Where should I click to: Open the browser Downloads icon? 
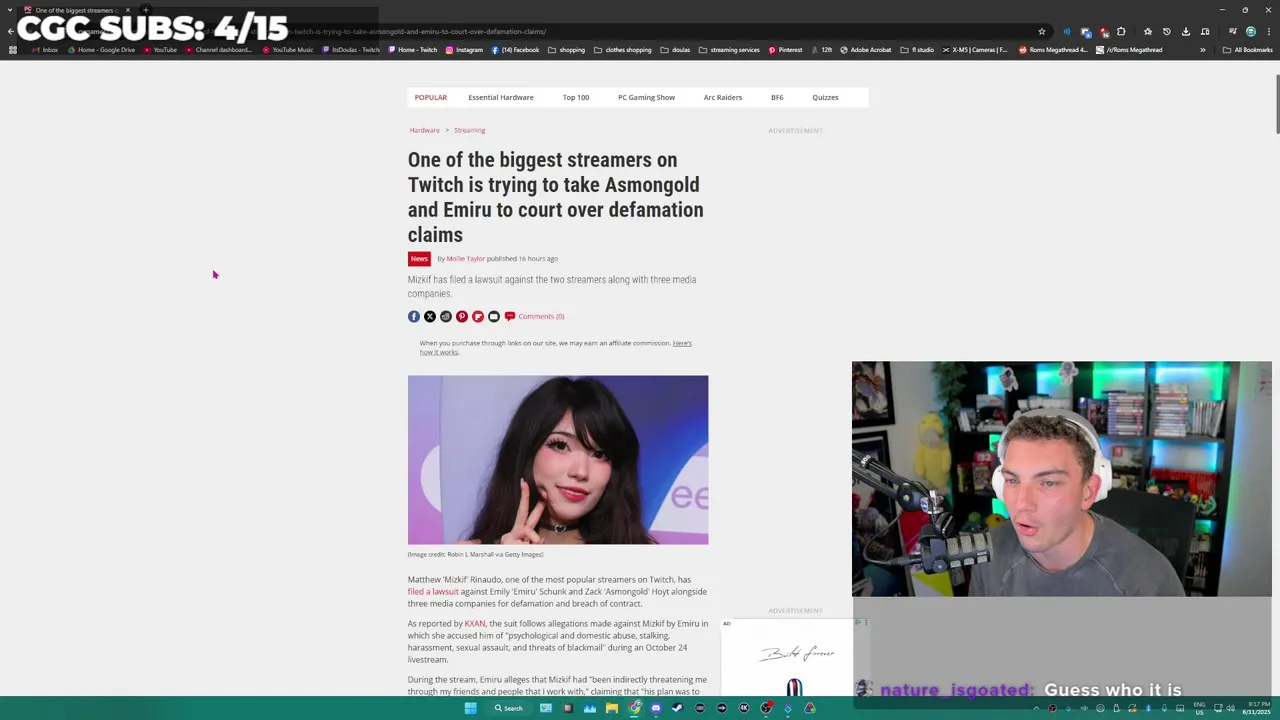click(1186, 32)
